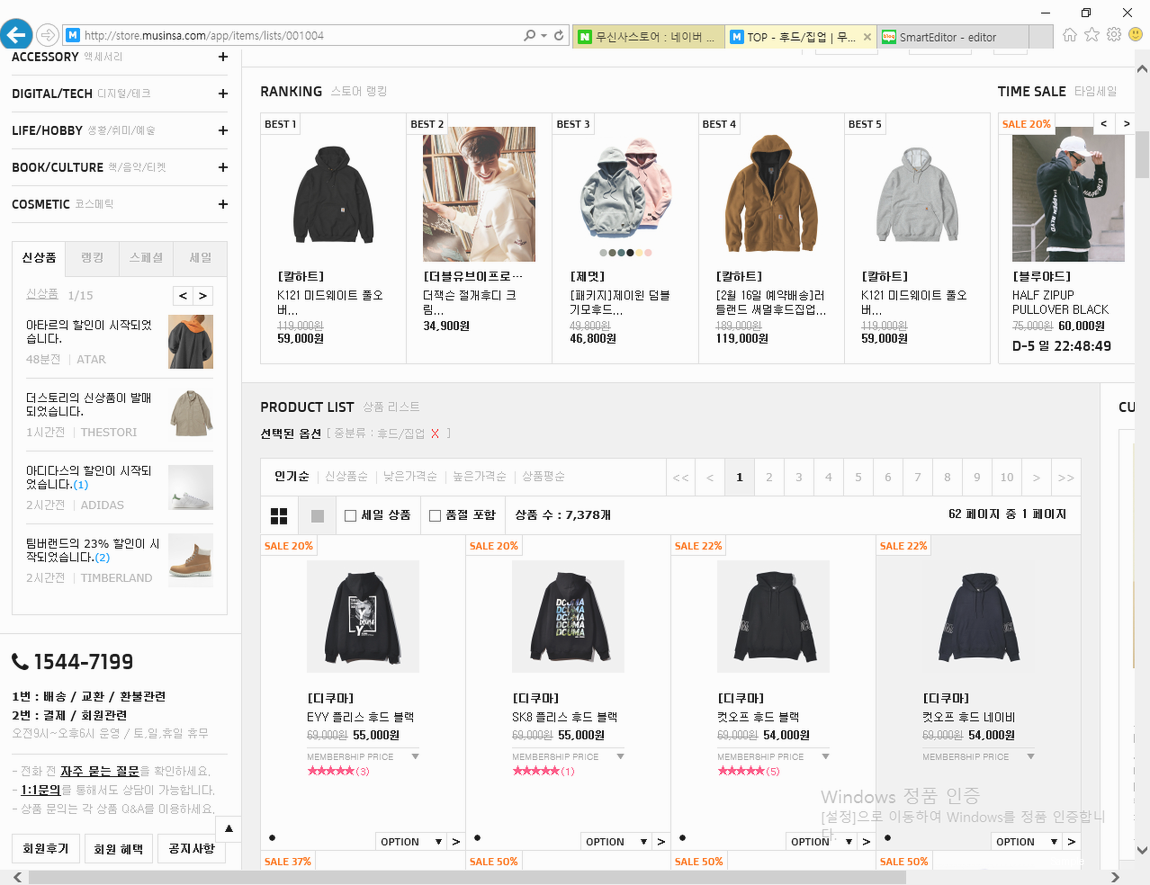This screenshot has width=1150, height=885.
Task: Sort products by 신상품순
Action: 346,477
